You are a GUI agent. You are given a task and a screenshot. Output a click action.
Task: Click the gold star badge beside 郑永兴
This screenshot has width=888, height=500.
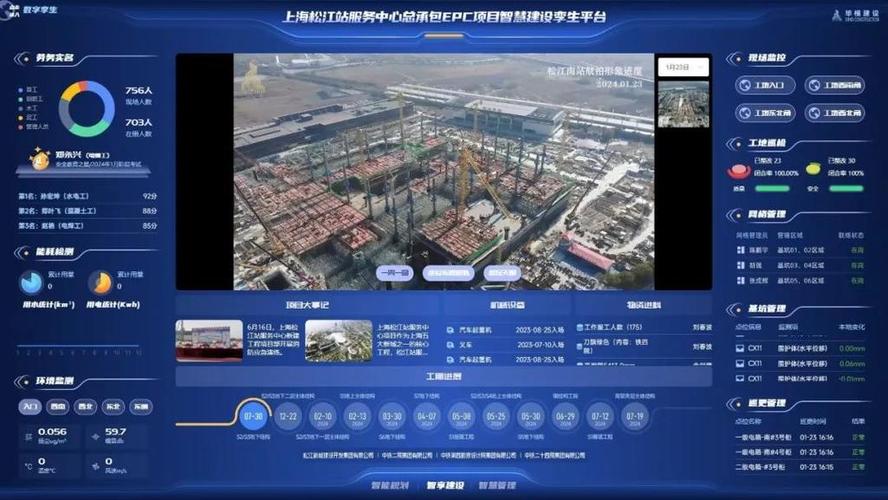pos(40,159)
